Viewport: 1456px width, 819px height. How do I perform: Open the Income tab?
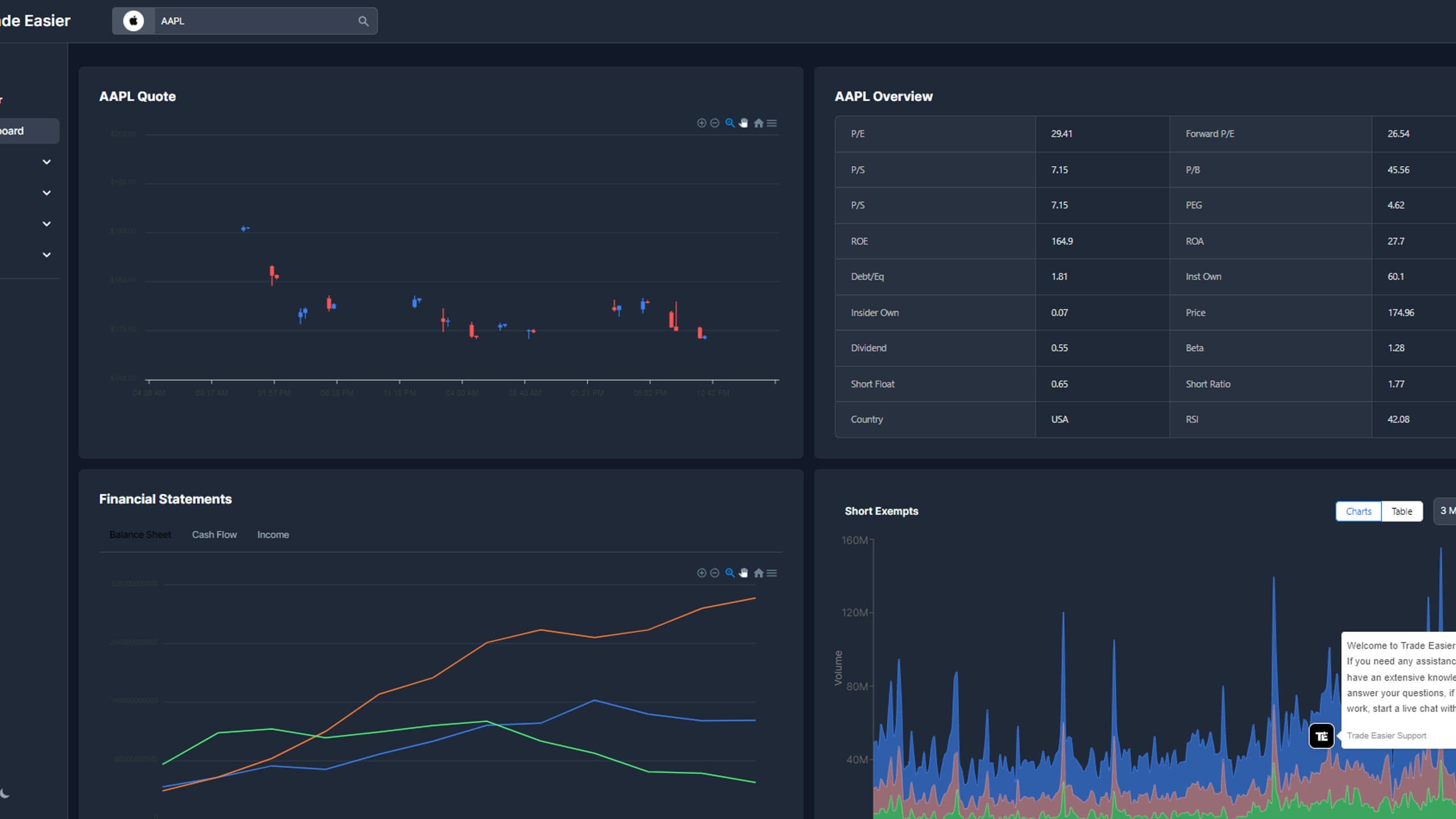273,535
